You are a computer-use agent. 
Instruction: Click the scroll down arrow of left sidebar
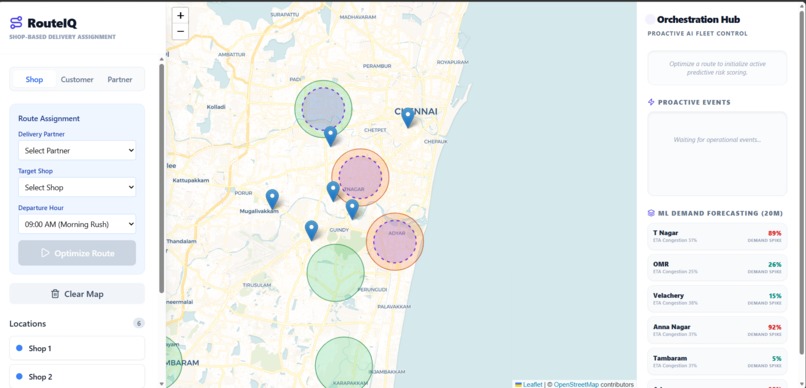[162, 383]
